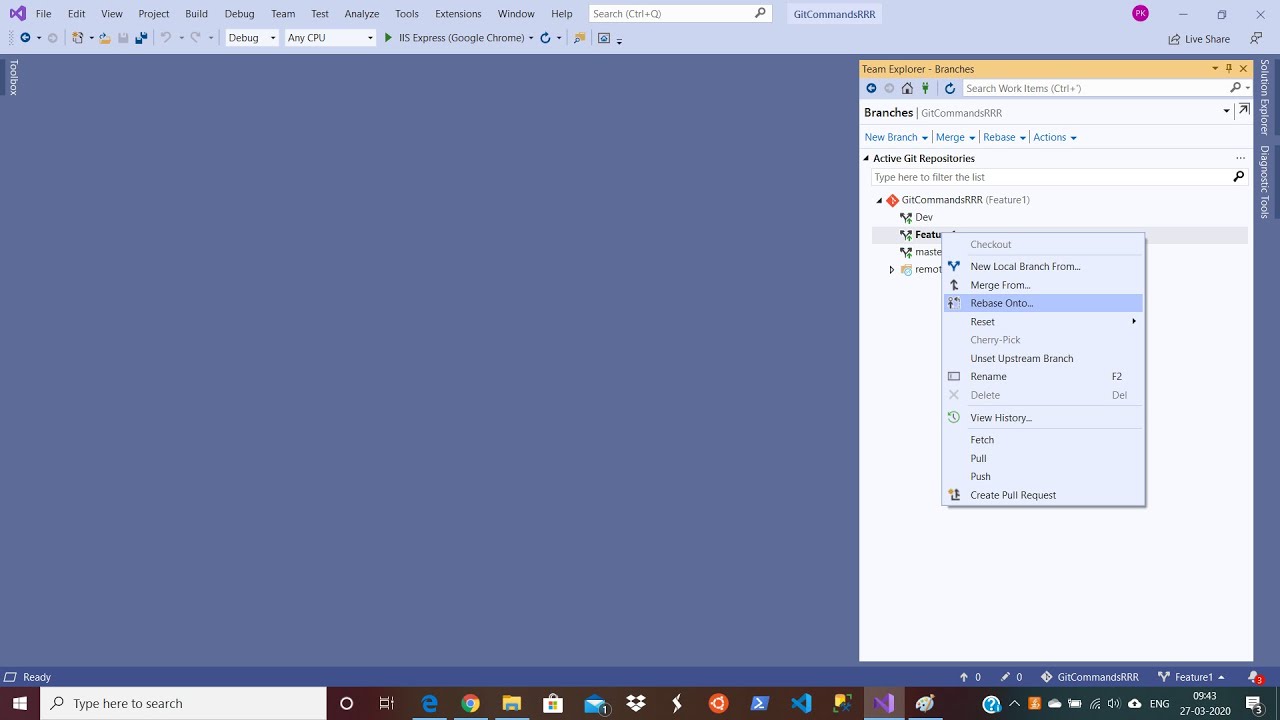Viewport: 1280px width, 720px height.
Task: Open notifications bell in status bar
Action: (x=1254, y=677)
